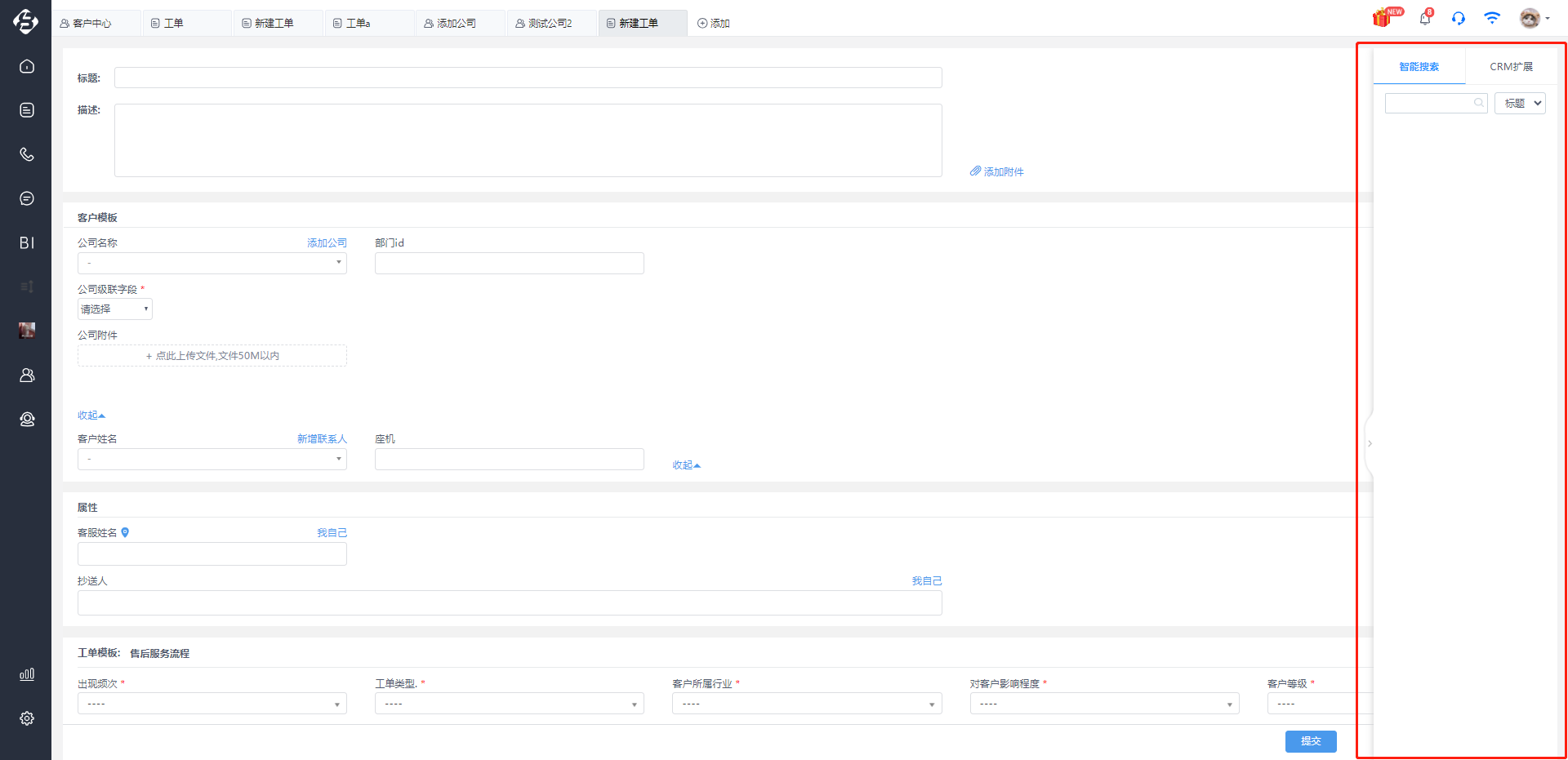Click the notification bell icon
1568x760 pixels.
[1425, 17]
